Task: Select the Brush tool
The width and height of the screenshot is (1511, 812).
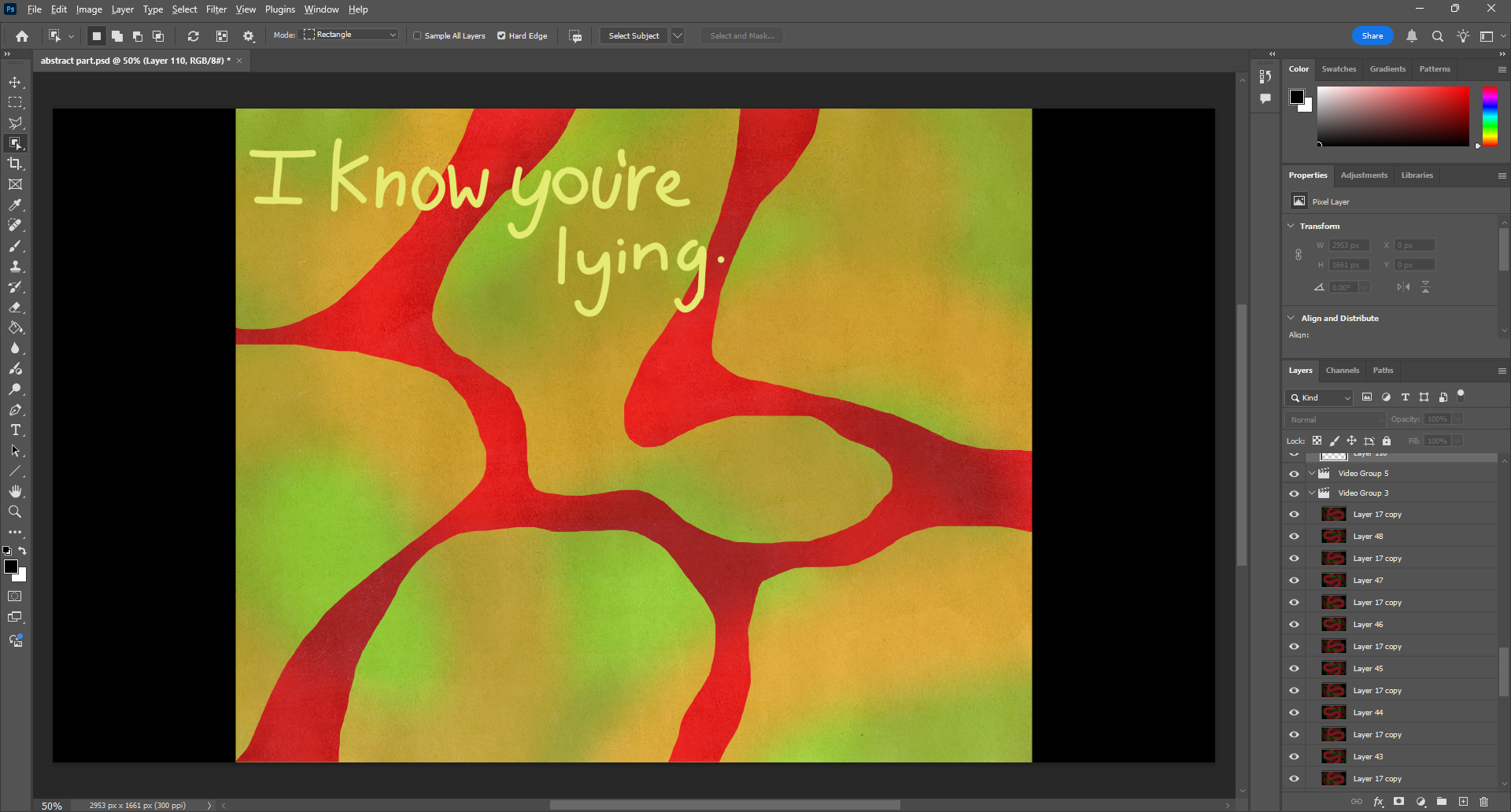Action: point(15,245)
